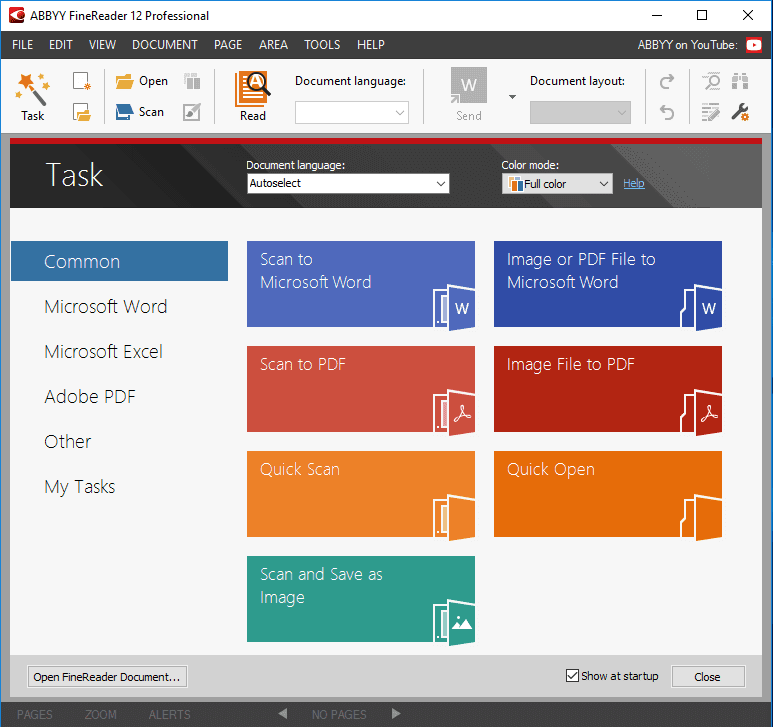
Task: Start the Quick Scan task
Action: point(361,494)
